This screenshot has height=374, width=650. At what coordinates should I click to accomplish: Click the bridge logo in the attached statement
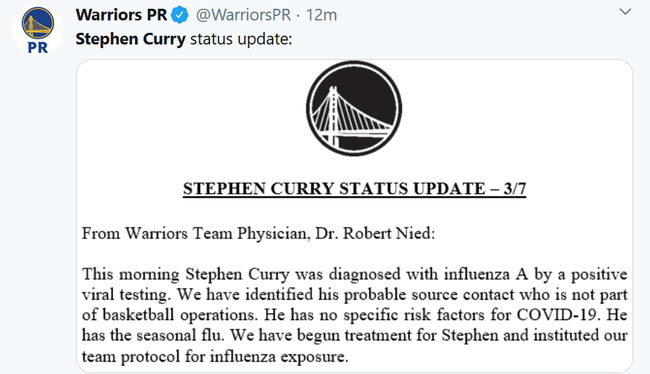pos(354,109)
